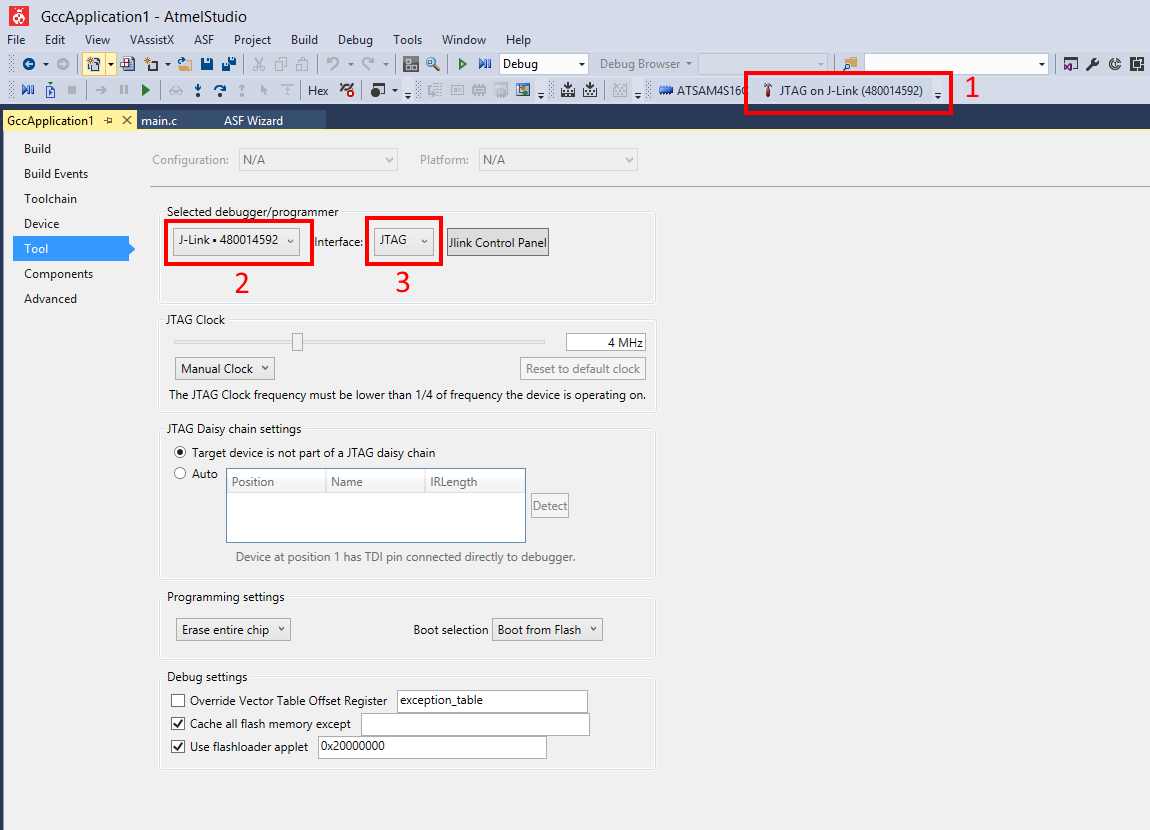
Task: Open the VAssistX menu
Action: click(x=152, y=40)
